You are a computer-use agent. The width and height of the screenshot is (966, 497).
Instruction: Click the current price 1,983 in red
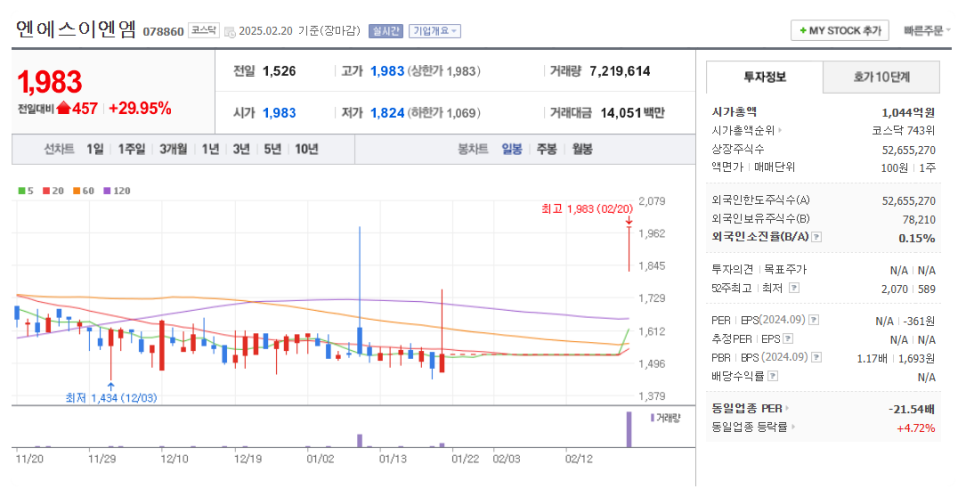pyautogui.click(x=49, y=83)
